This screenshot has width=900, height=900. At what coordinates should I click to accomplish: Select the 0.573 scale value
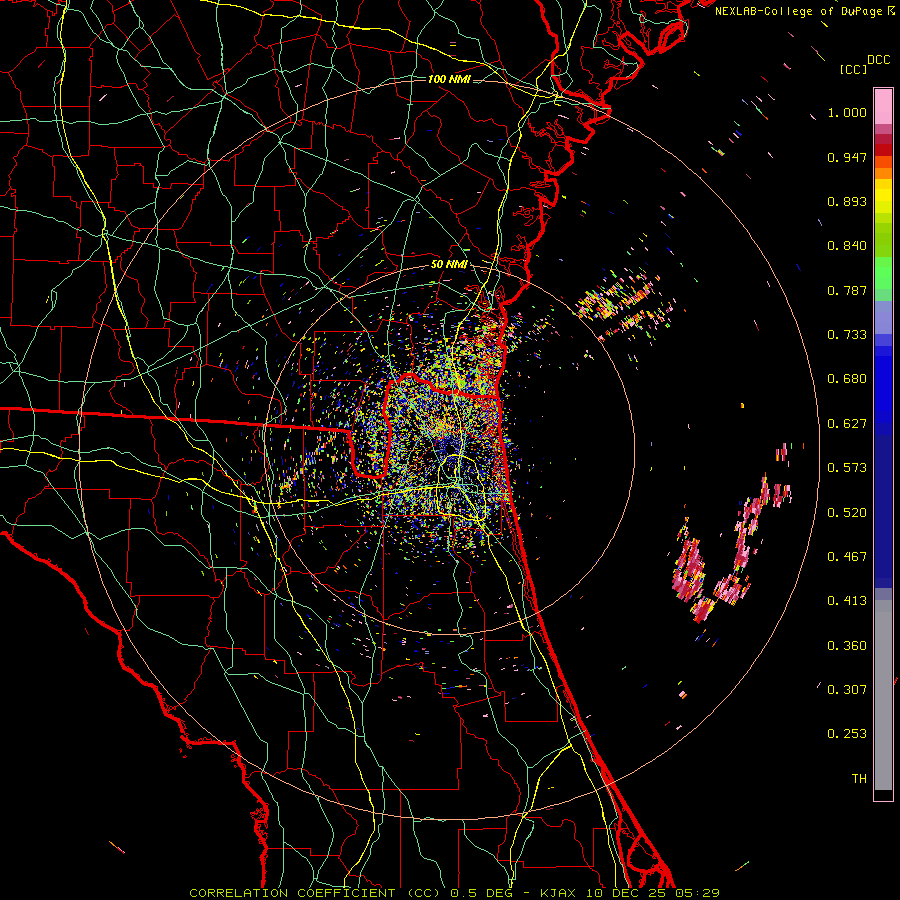tap(847, 468)
